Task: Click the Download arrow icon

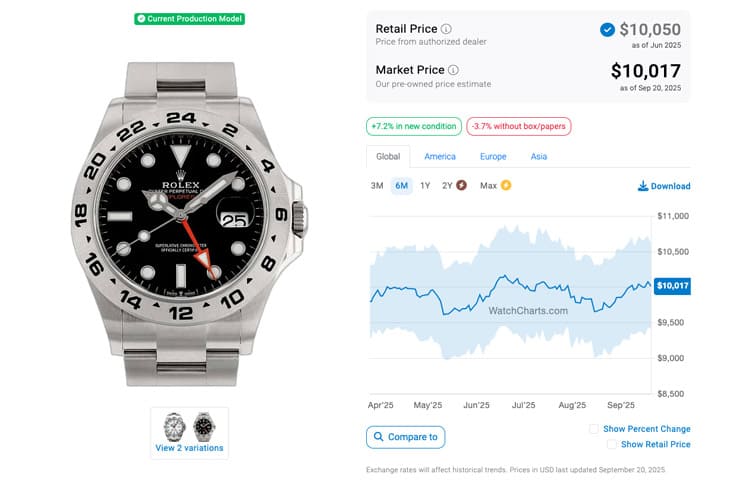Action: [642, 186]
